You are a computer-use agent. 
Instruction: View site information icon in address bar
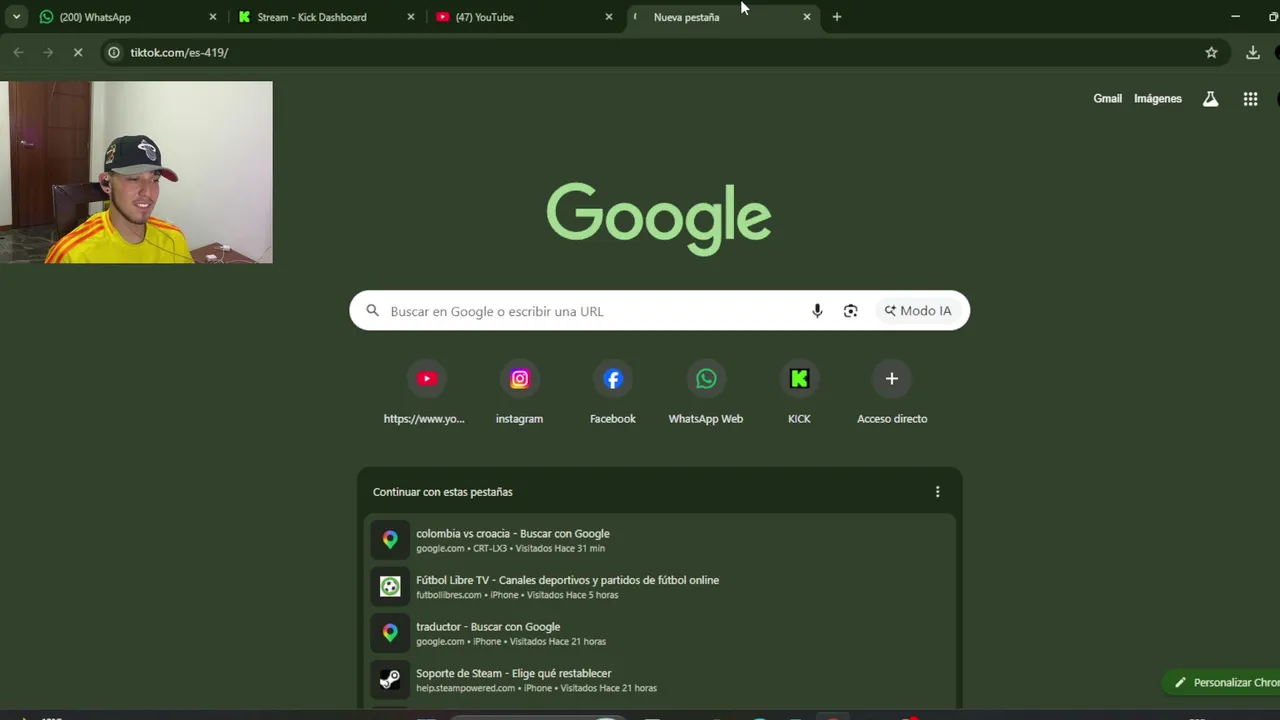pyautogui.click(x=114, y=52)
